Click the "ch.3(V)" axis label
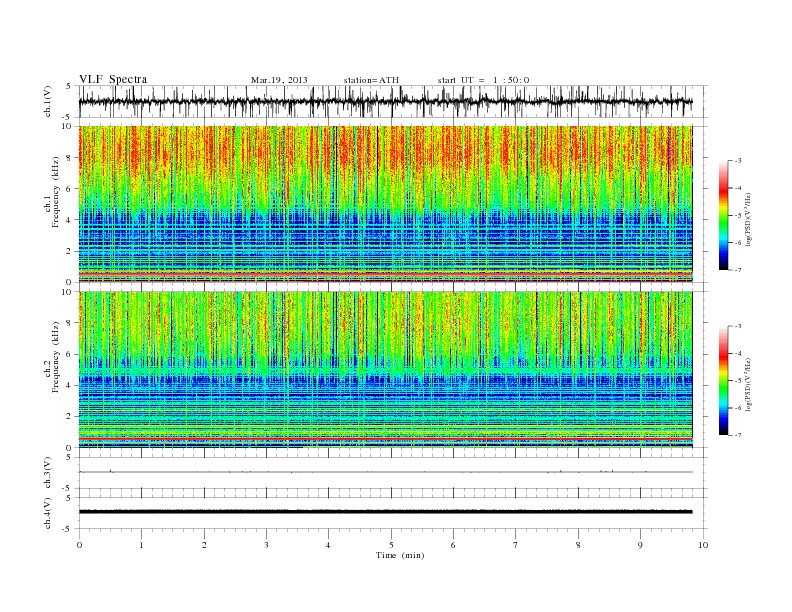 tap(47, 473)
